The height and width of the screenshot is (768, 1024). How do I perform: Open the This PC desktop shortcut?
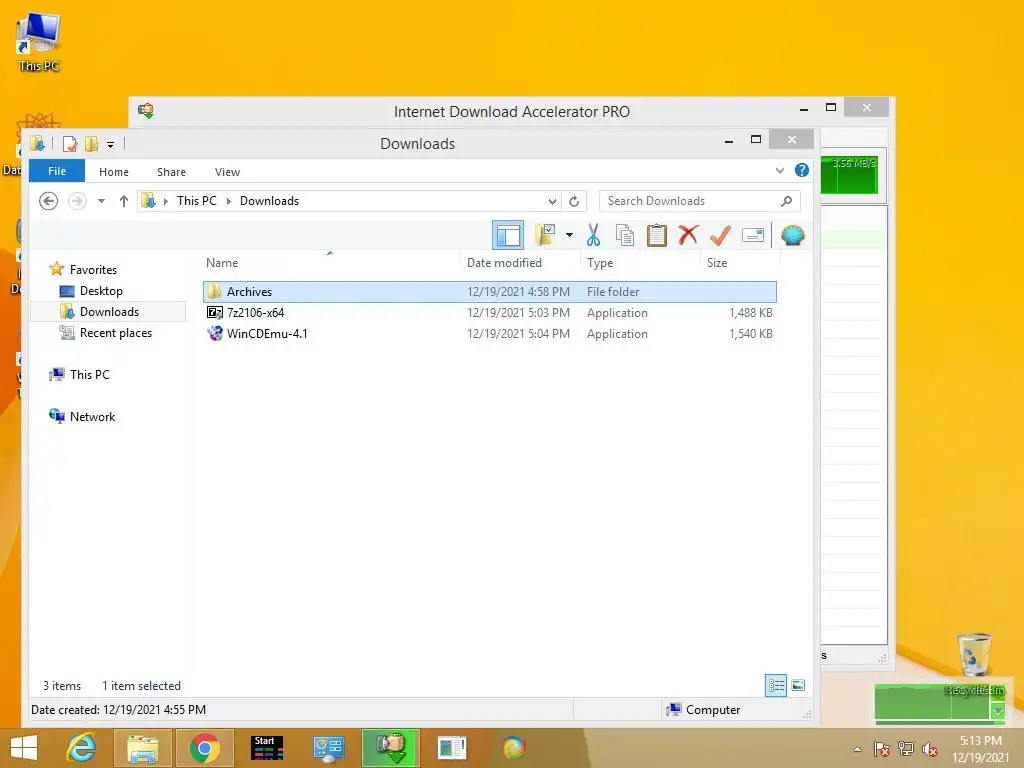39,41
